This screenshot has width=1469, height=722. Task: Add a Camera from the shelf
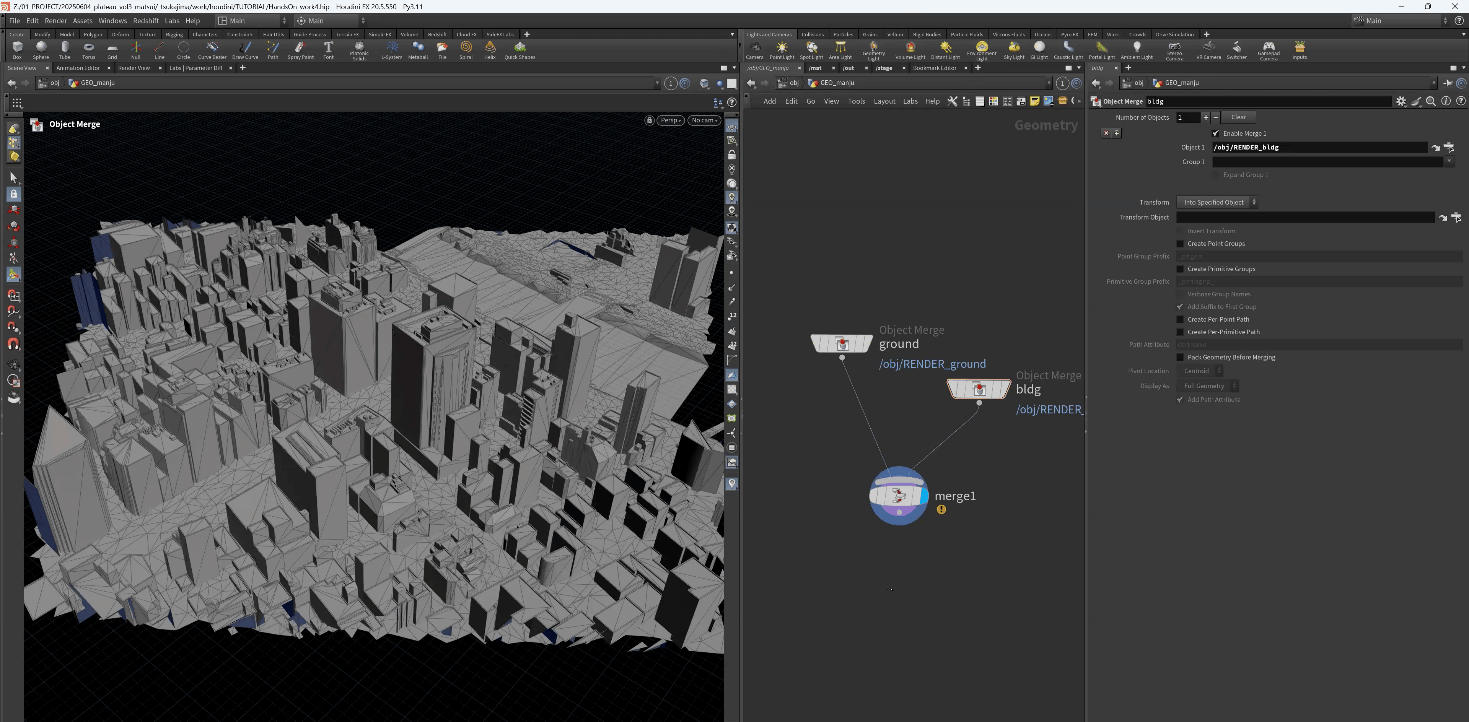[754, 49]
